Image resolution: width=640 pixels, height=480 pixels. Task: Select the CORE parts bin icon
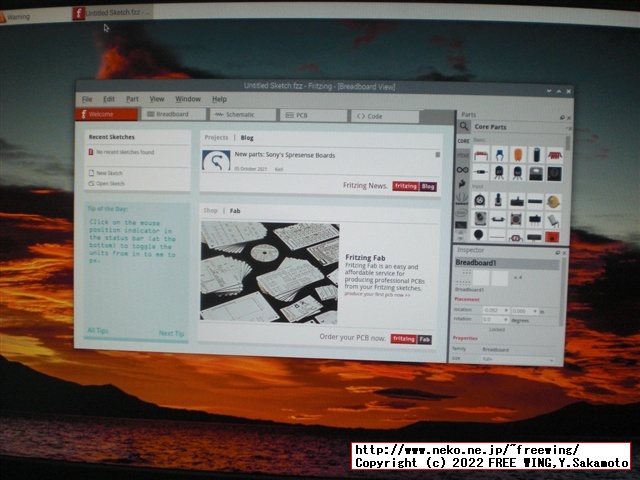463,141
